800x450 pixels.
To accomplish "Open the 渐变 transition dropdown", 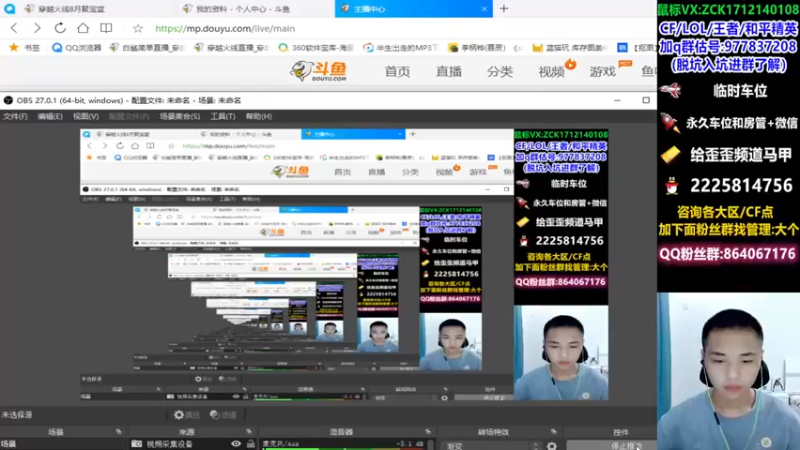I will (492, 446).
